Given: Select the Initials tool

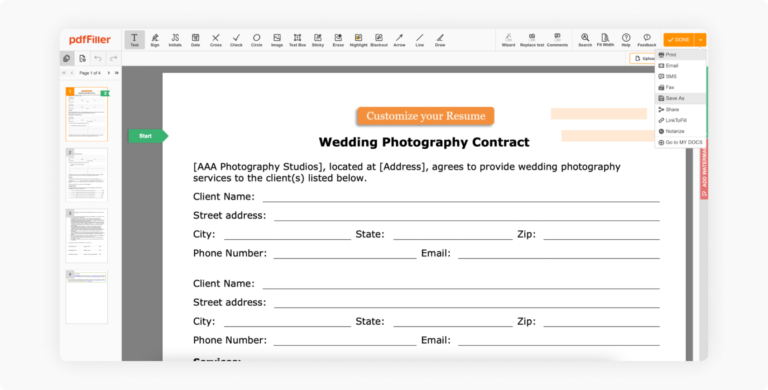Looking at the screenshot, I should tap(175, 40).
